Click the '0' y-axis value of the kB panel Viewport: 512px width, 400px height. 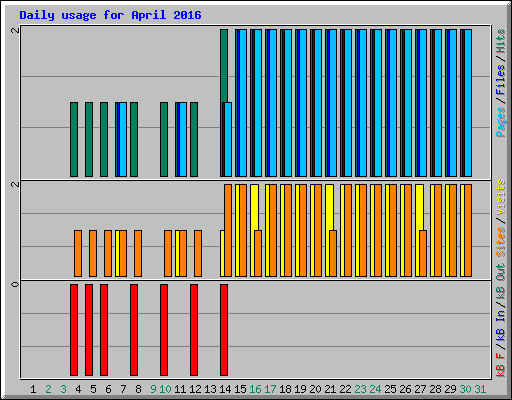coord(15,284)
